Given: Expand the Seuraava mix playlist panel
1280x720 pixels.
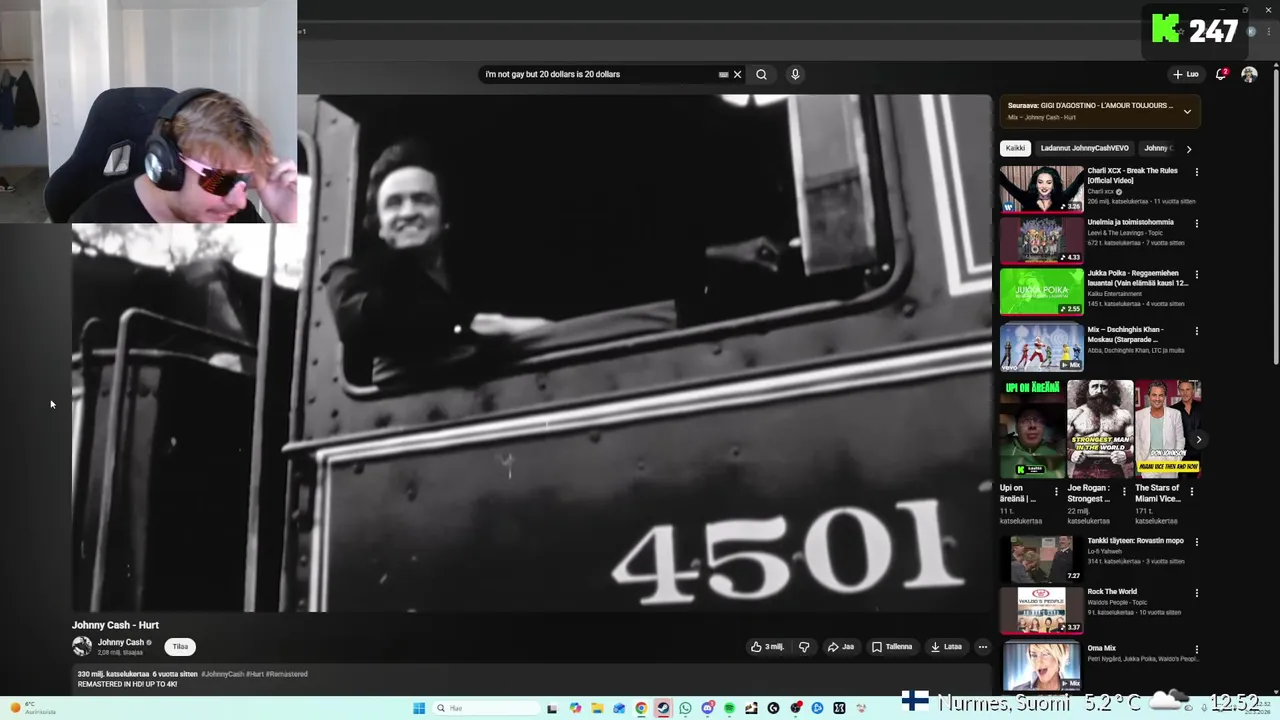Looking at the screenshot, I should [x=1187, y=111].
